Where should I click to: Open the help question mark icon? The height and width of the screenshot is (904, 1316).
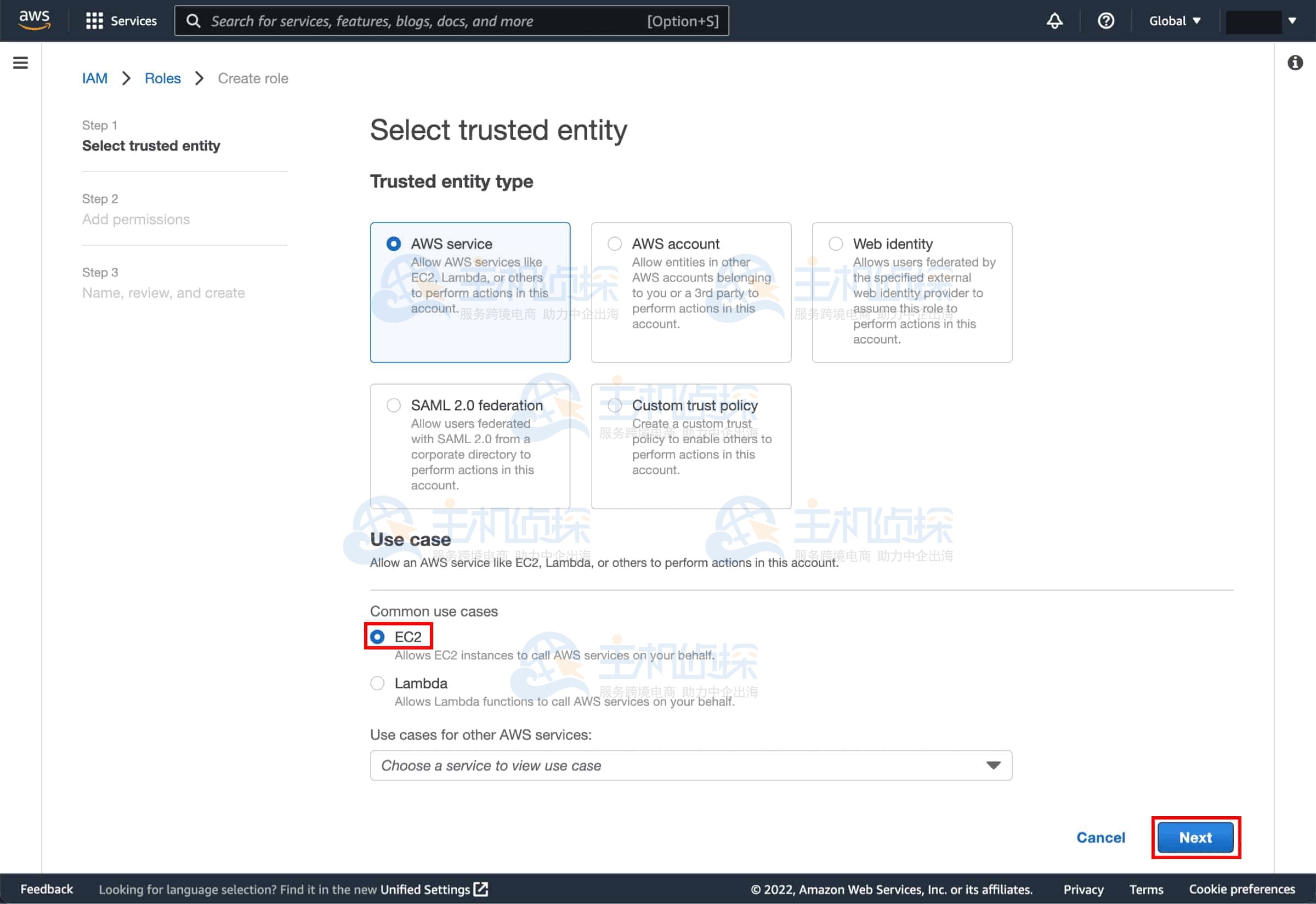coord(1105,21)
